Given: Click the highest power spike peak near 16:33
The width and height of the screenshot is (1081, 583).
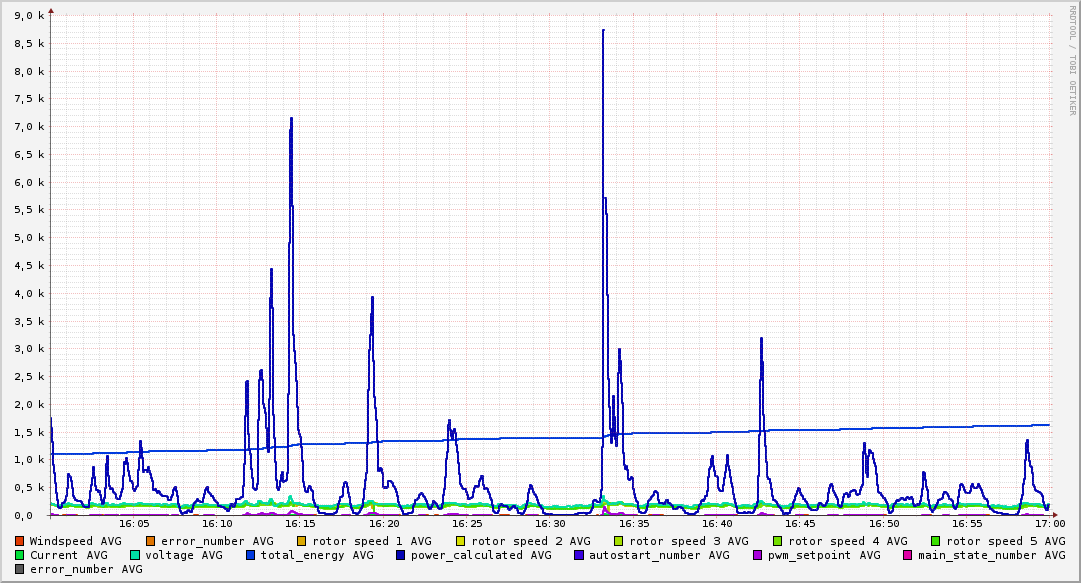Looking at the screenshot, I should pos(603,30).
